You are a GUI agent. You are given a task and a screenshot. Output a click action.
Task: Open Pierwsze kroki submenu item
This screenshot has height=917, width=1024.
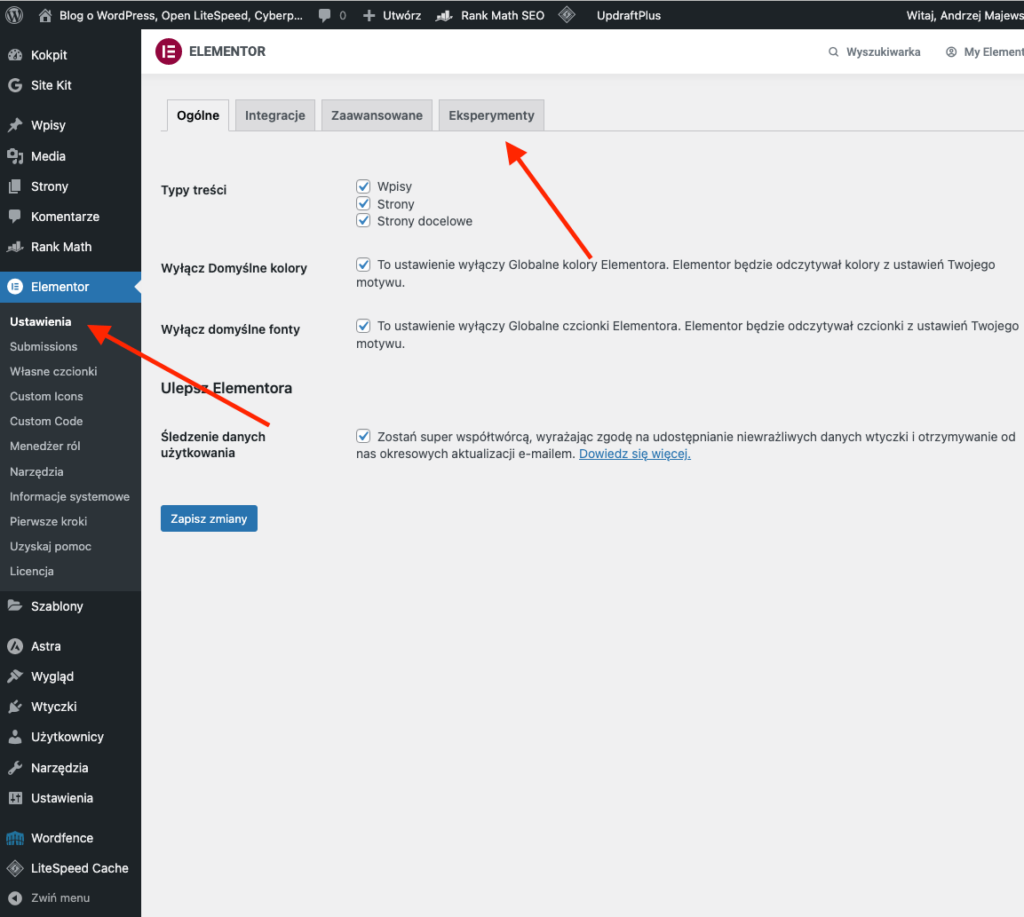48,521
